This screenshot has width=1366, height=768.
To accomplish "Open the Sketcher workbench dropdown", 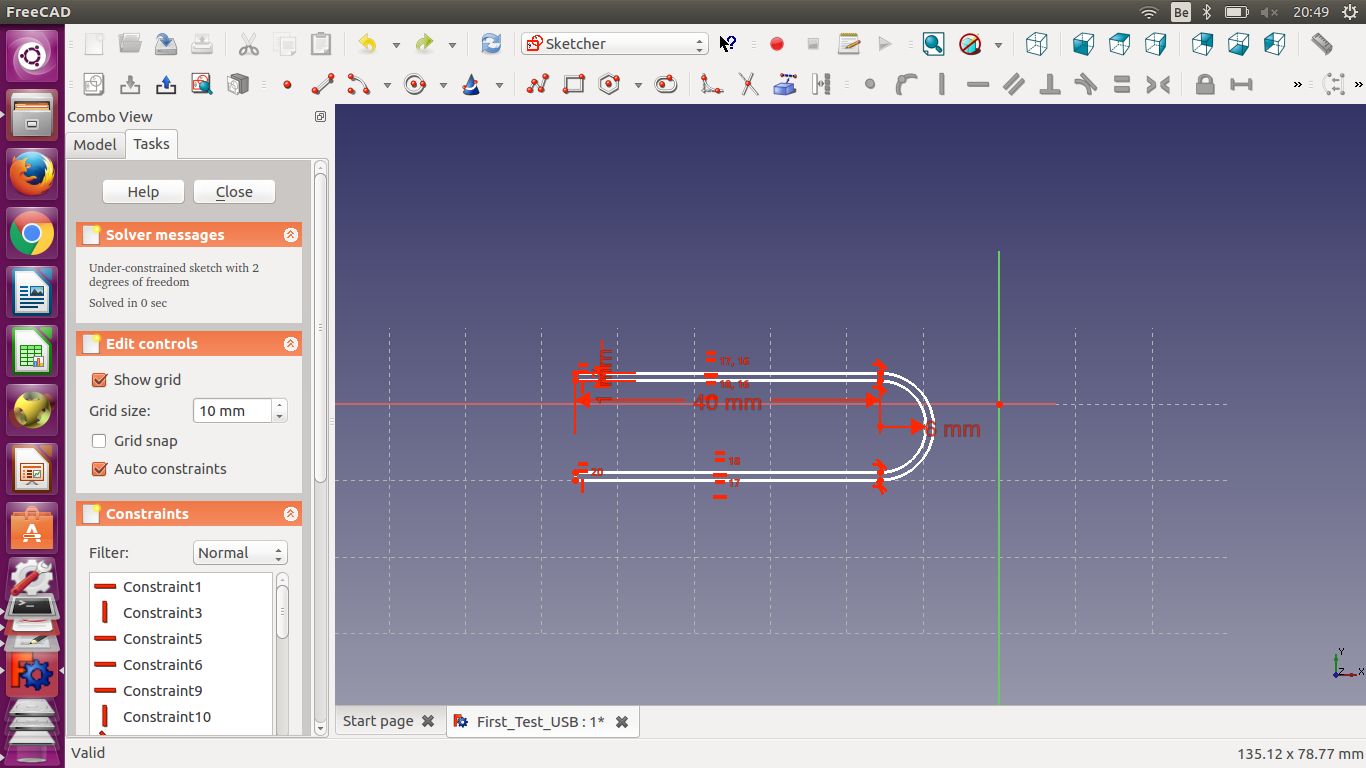I will (x=614, y=44).
